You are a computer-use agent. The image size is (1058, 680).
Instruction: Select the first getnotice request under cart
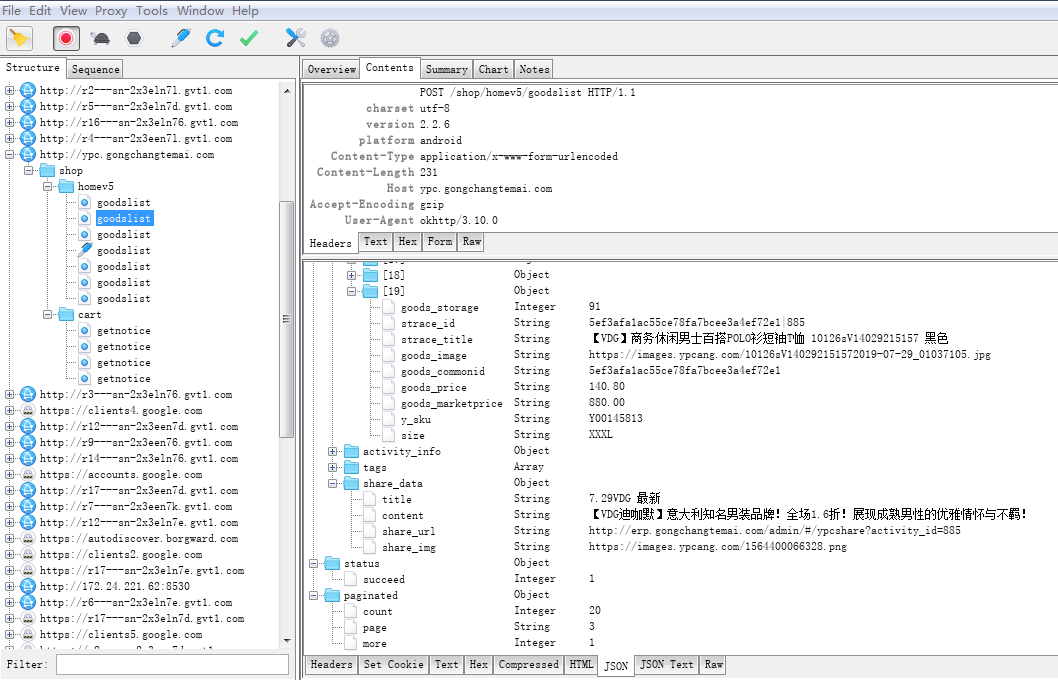(123, 331)
